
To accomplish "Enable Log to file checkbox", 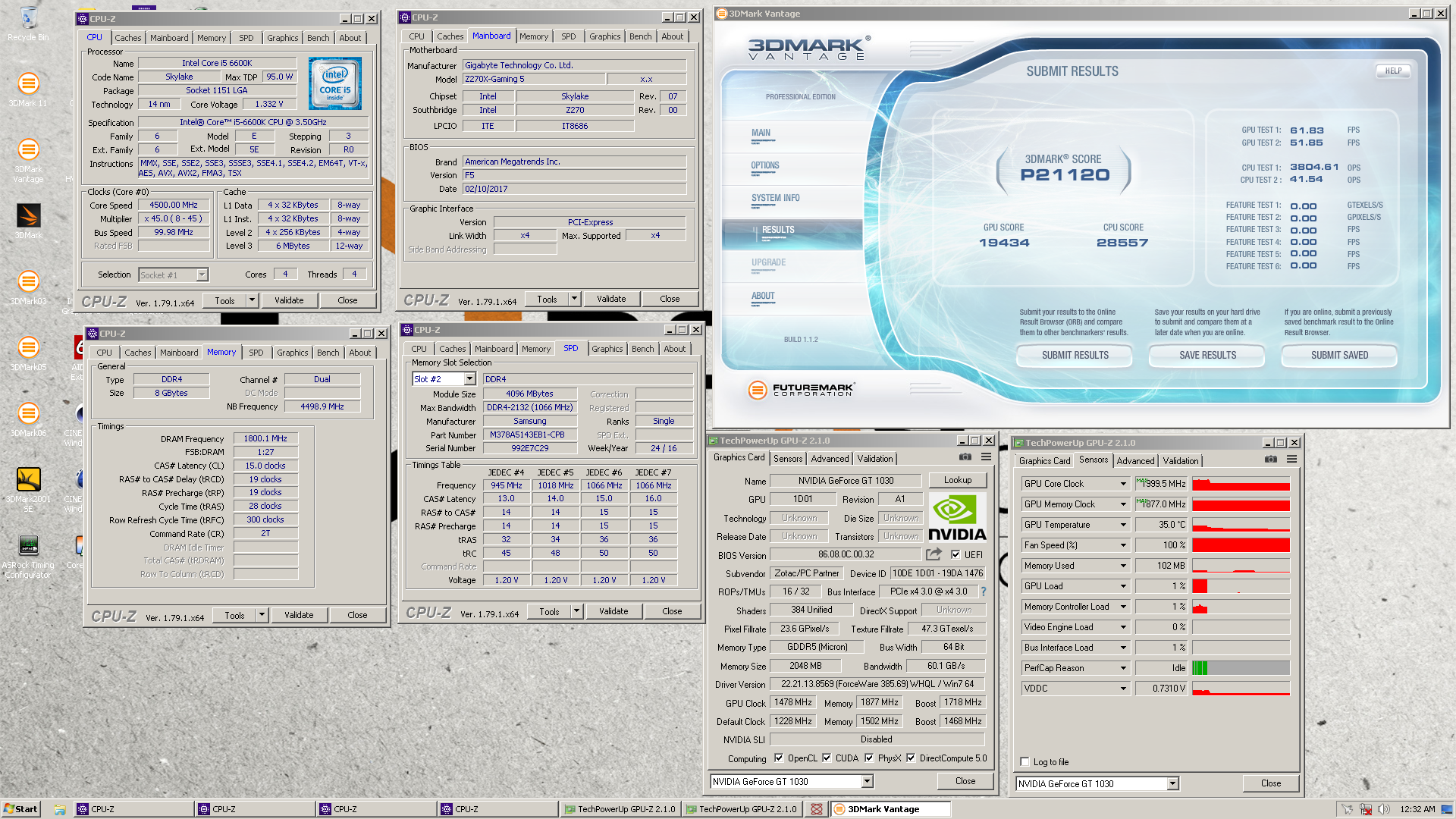I will pos(1025,761).
